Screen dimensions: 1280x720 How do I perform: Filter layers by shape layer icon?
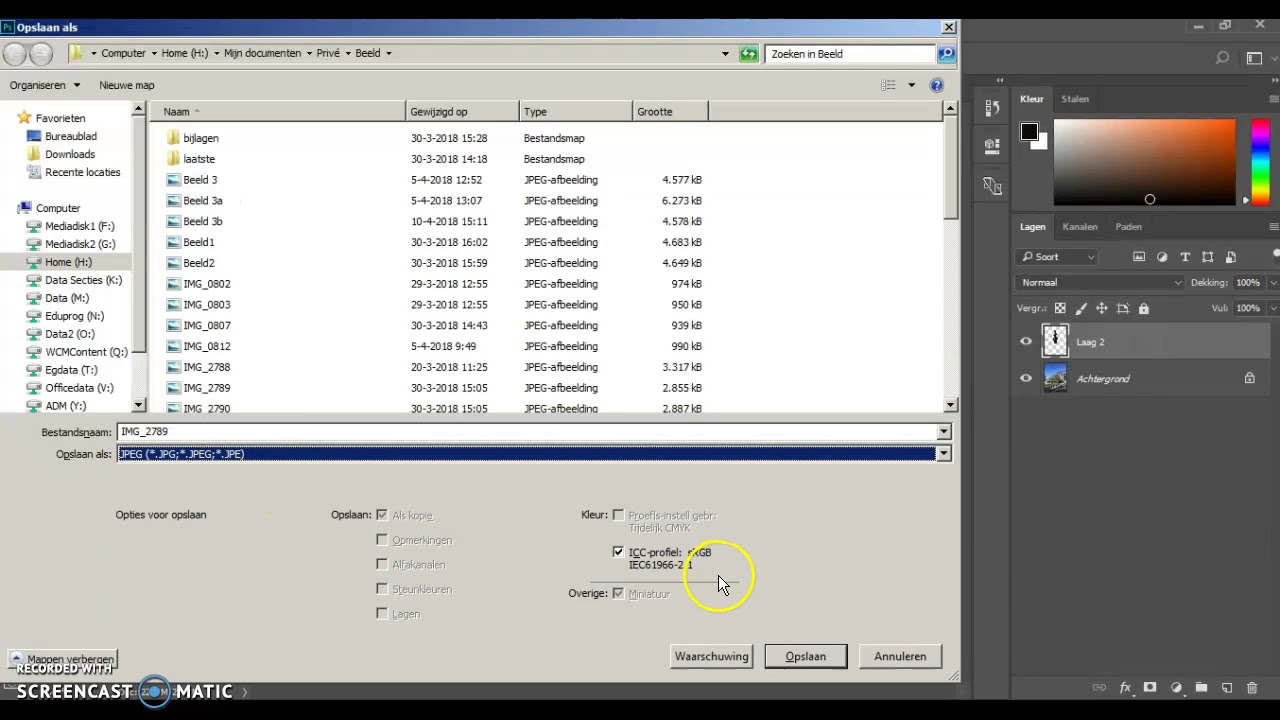coord(1208,257)
